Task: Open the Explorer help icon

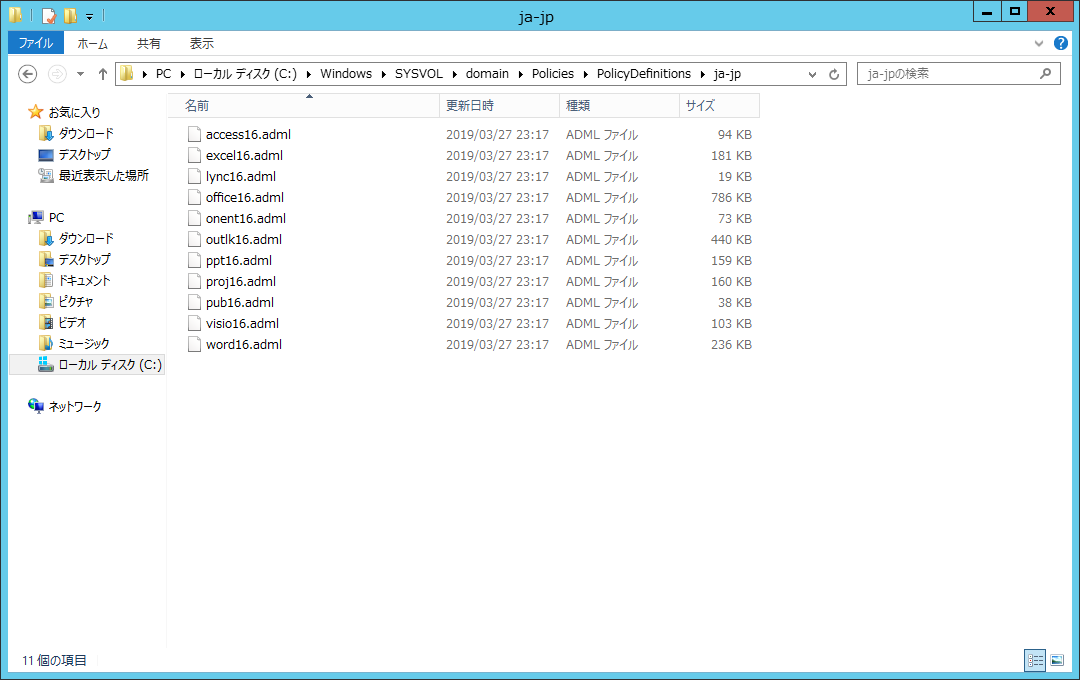Action: (1061, 43)
